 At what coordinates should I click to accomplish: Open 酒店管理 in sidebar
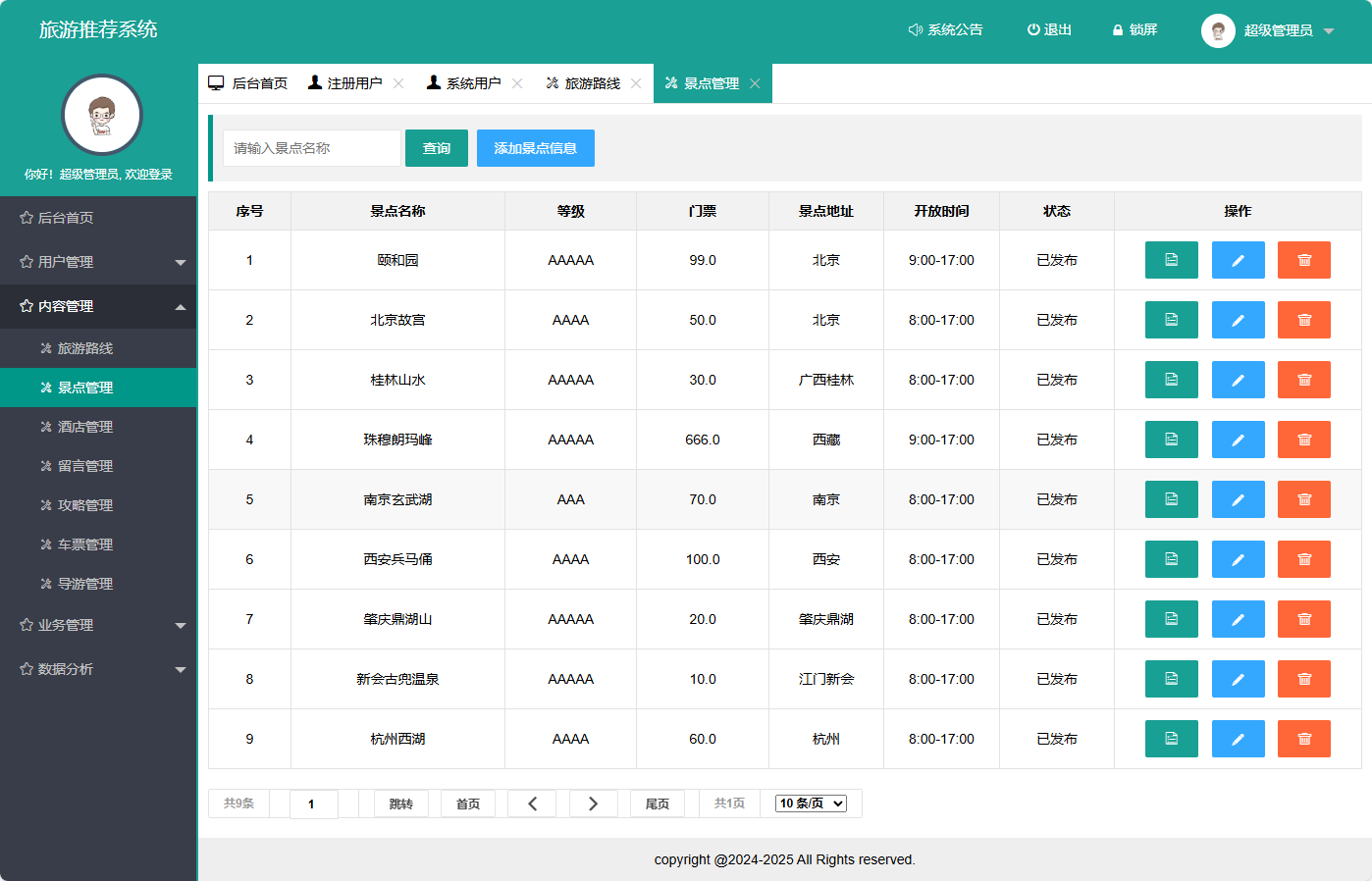pos(98,427)
